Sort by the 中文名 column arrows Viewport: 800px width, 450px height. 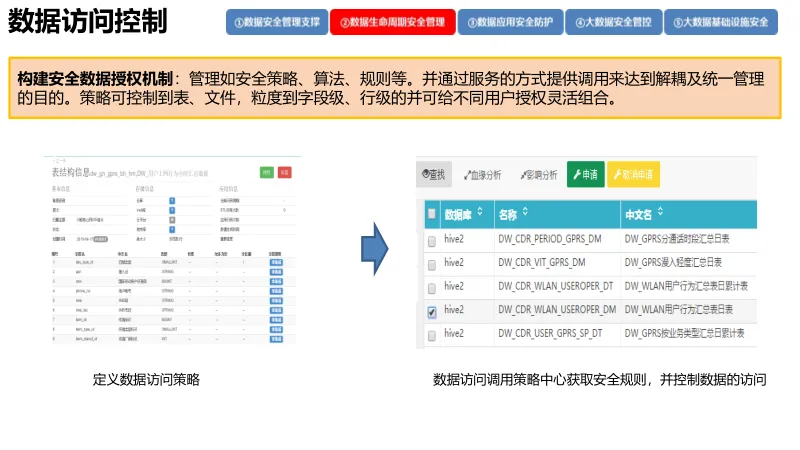tap(660, 211)
